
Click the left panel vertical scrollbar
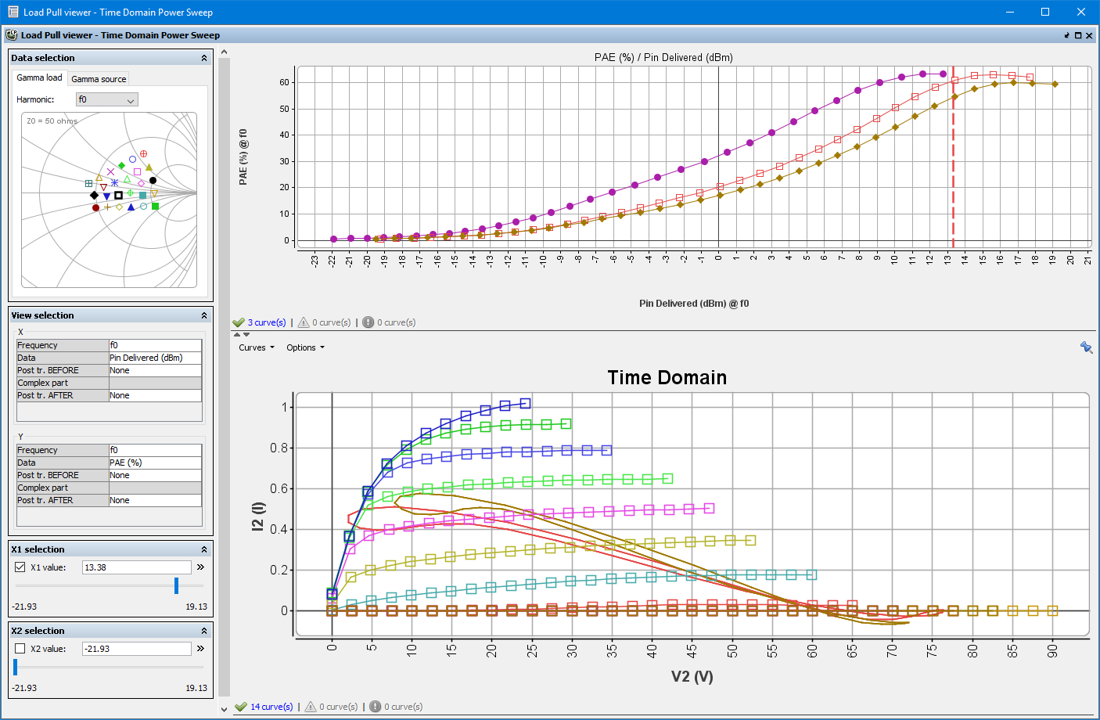(224, 379)
